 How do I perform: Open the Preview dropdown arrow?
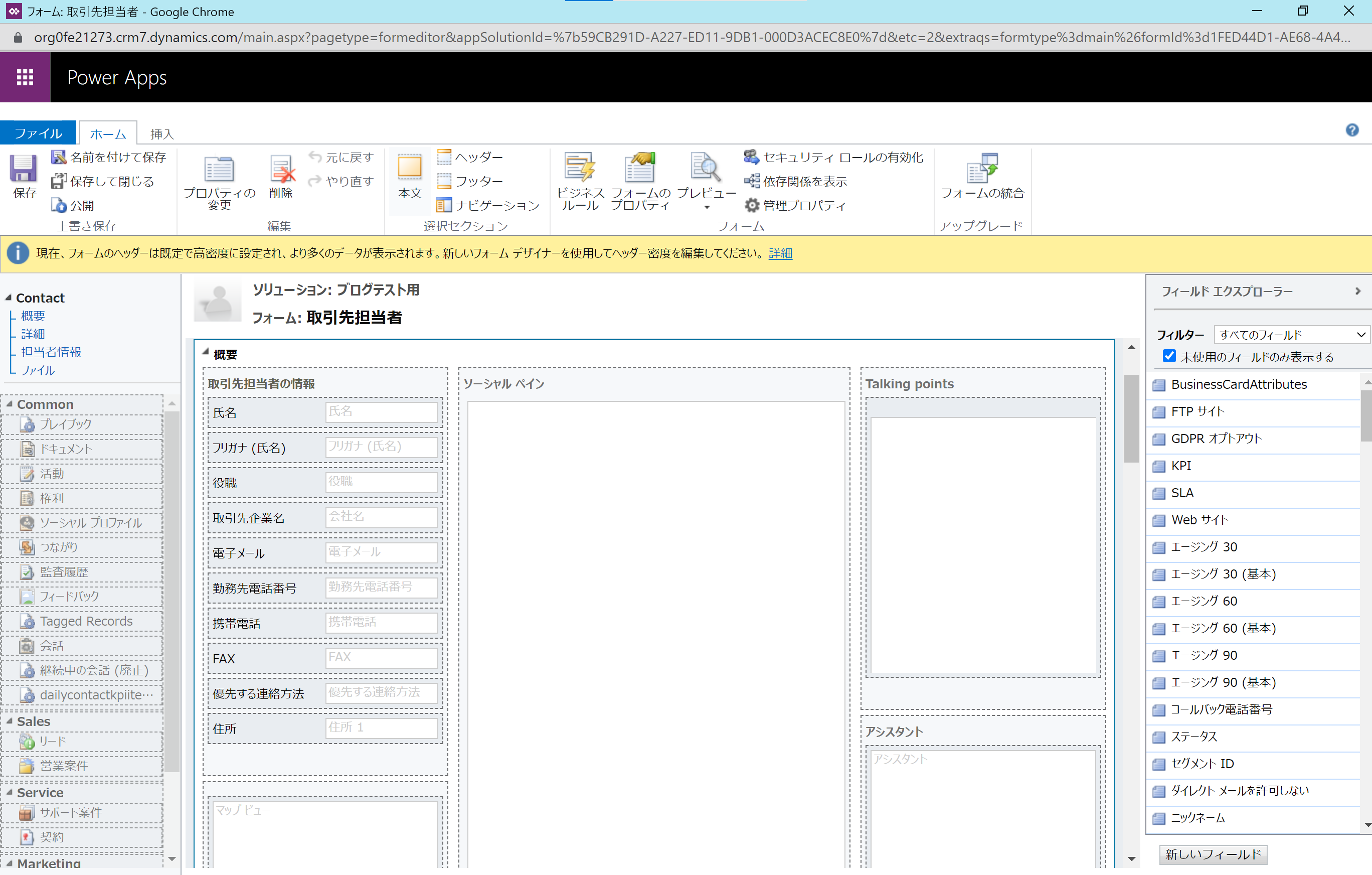[707, 208]
